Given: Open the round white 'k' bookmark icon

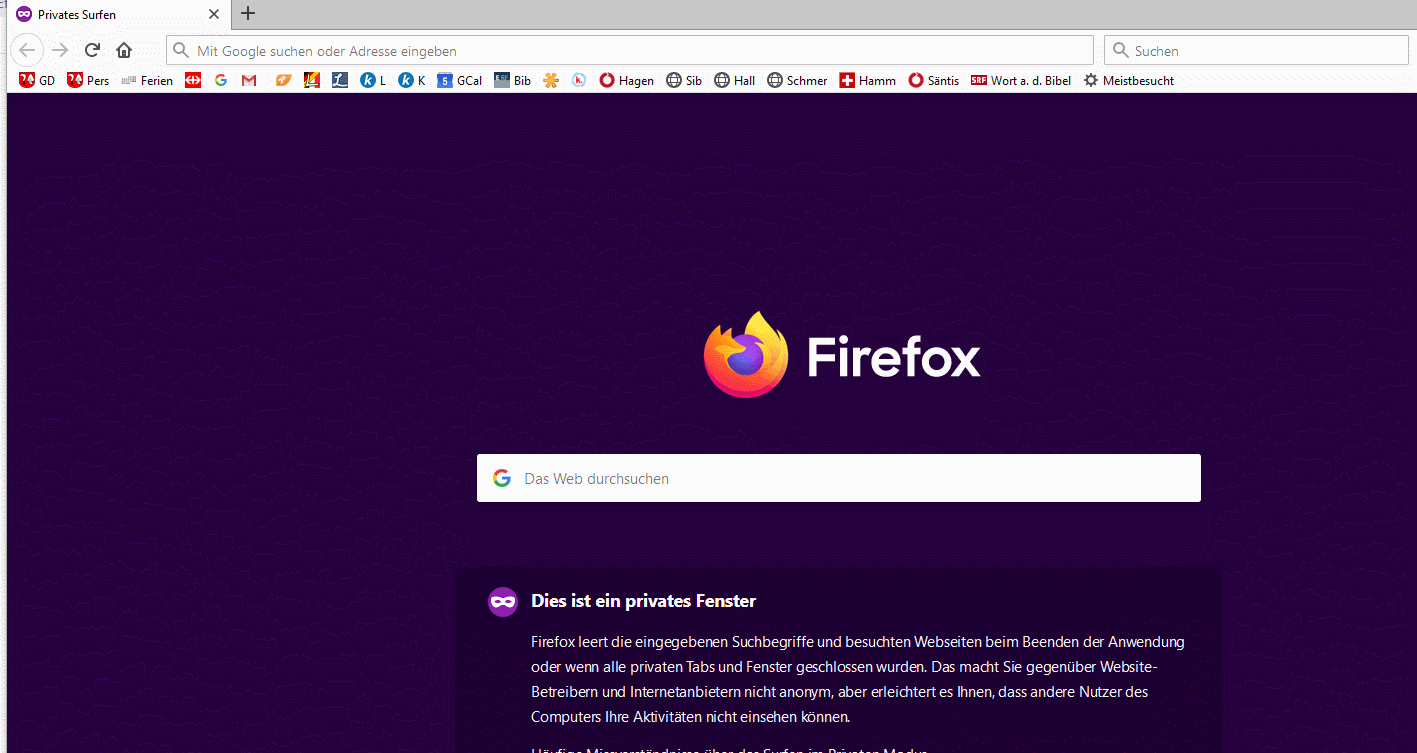Looking at the screenshot, I should [579, 81].
